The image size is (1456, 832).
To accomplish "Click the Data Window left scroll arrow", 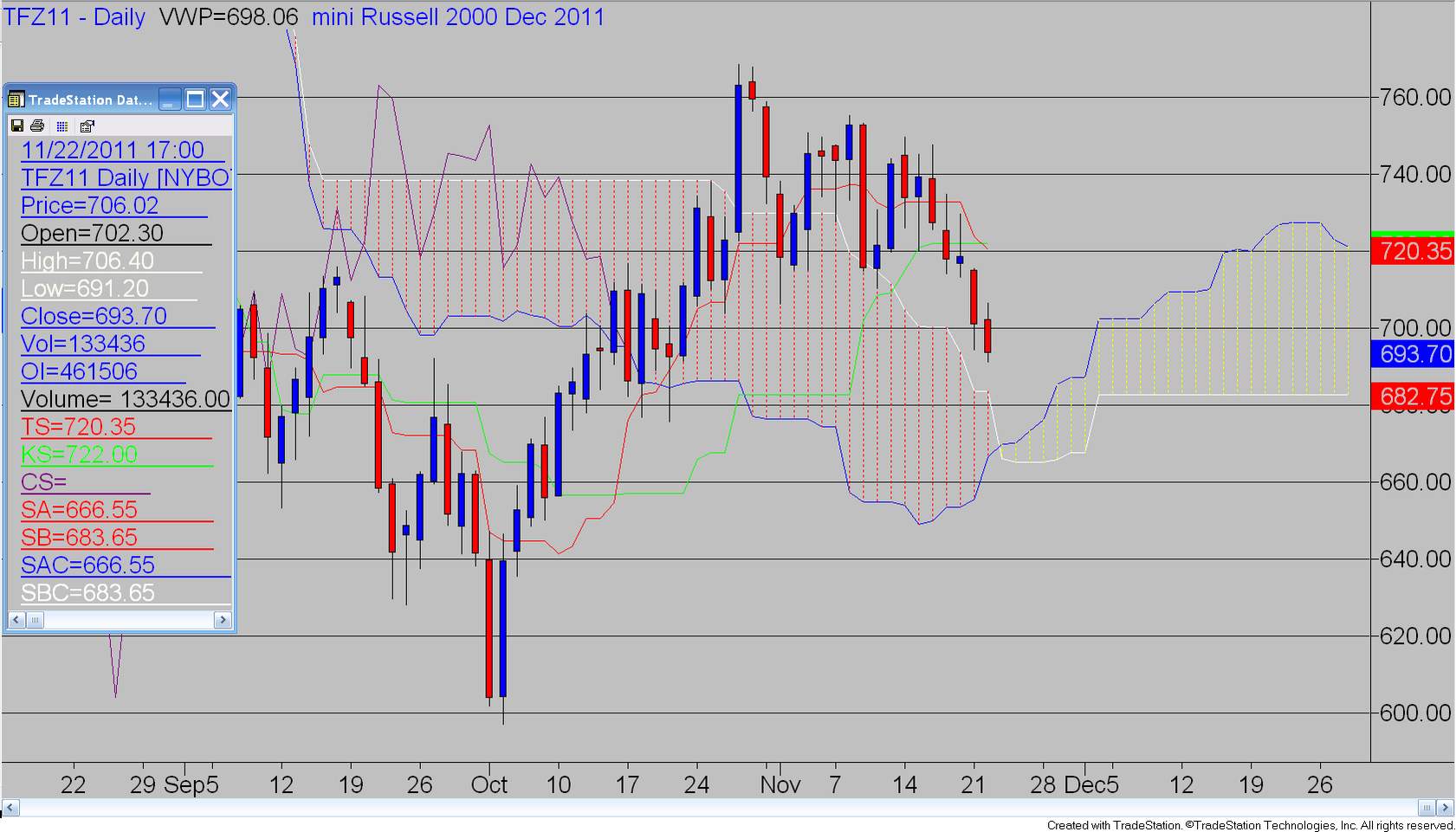I will [16, 620].
